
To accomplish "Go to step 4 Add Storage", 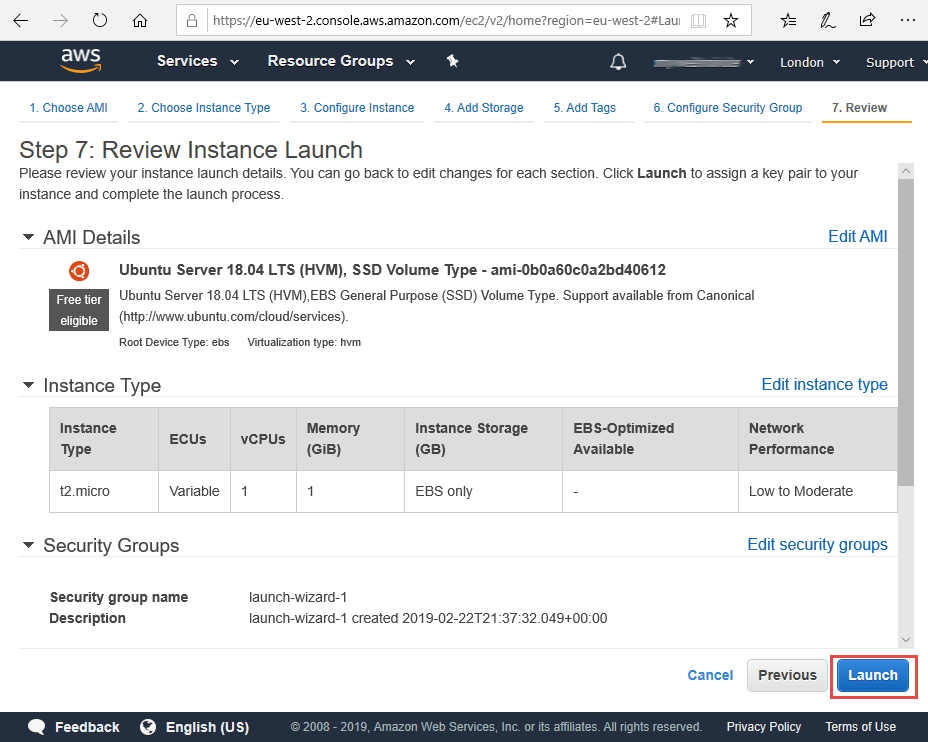I will [484, 108].
